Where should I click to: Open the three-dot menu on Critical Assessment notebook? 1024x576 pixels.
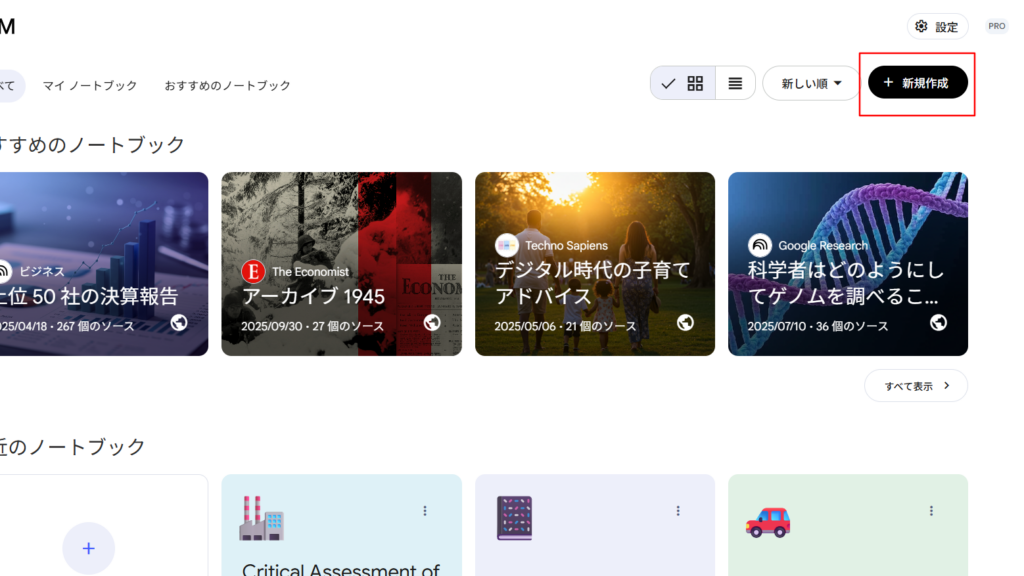tap(425, 510)
